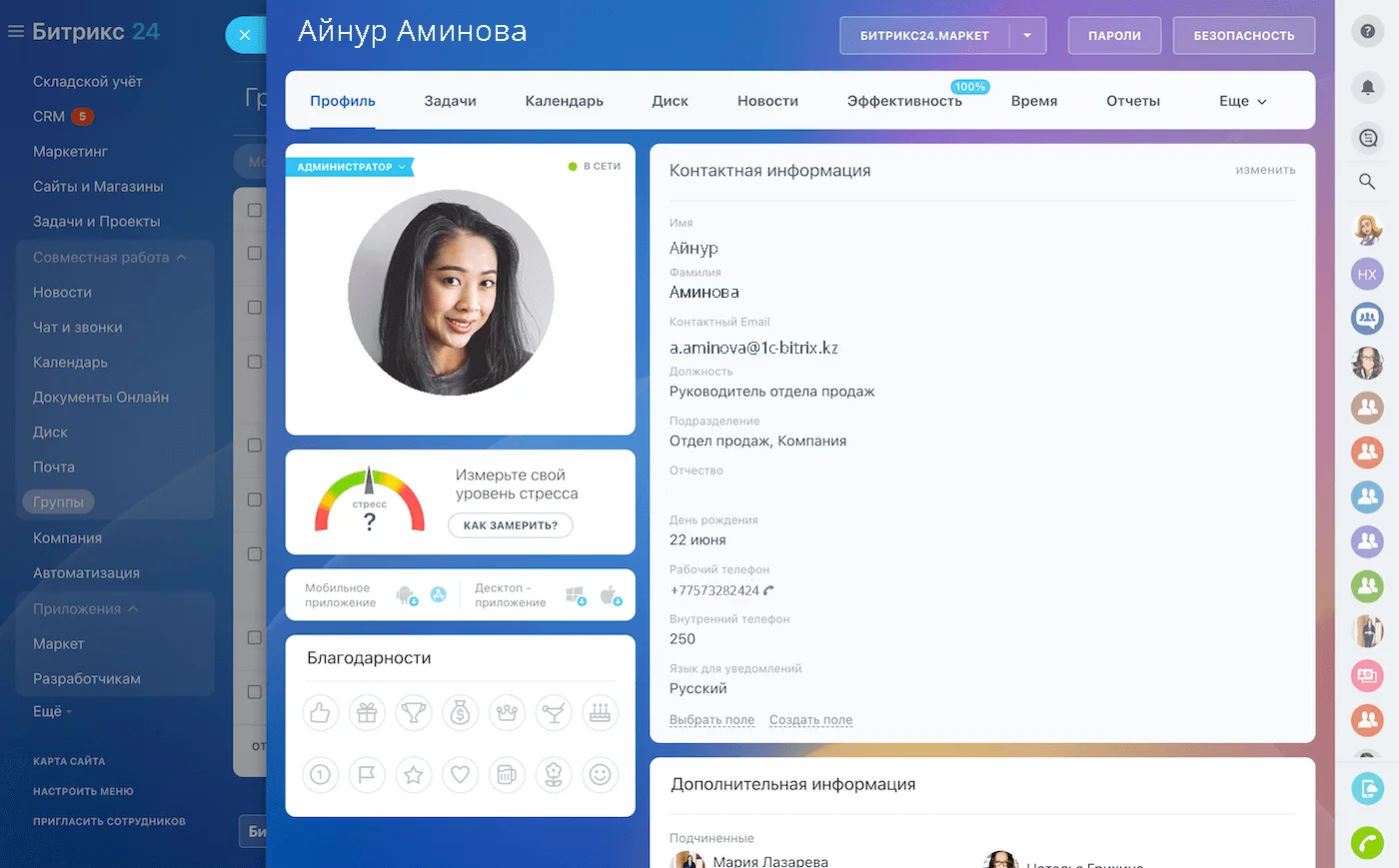Screen dimensions: 1399x868
Task: Select the trophy cup gratitude badge
Action: click(413, 713)
